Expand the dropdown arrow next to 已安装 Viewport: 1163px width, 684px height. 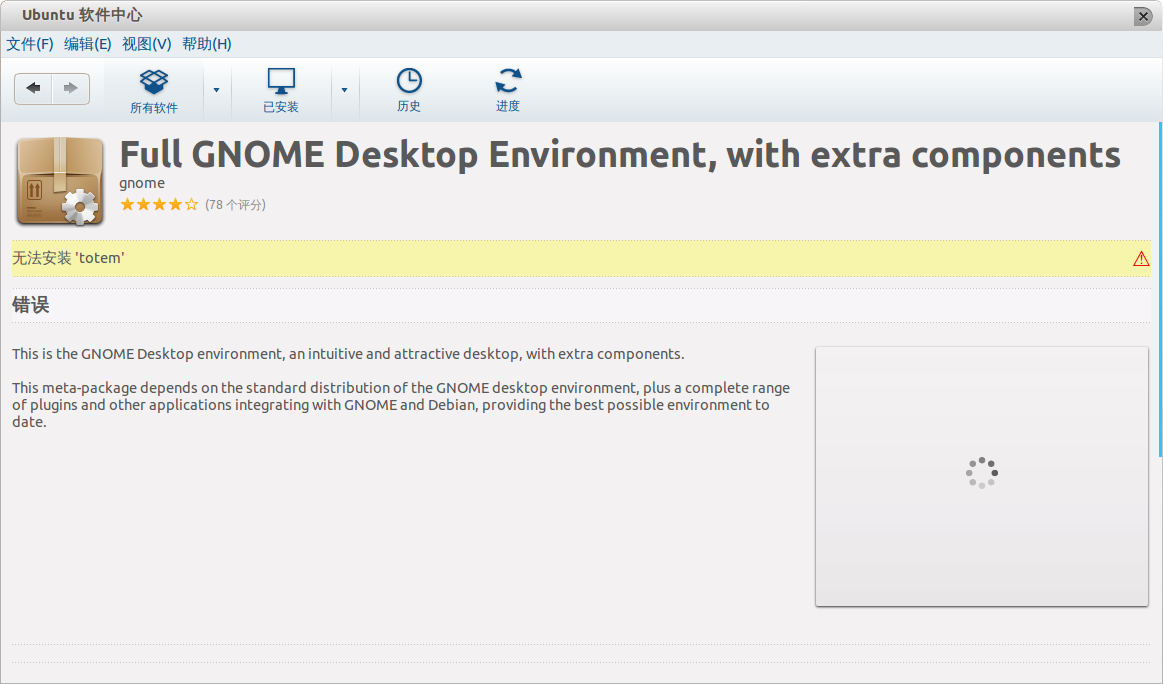(344, 91)
